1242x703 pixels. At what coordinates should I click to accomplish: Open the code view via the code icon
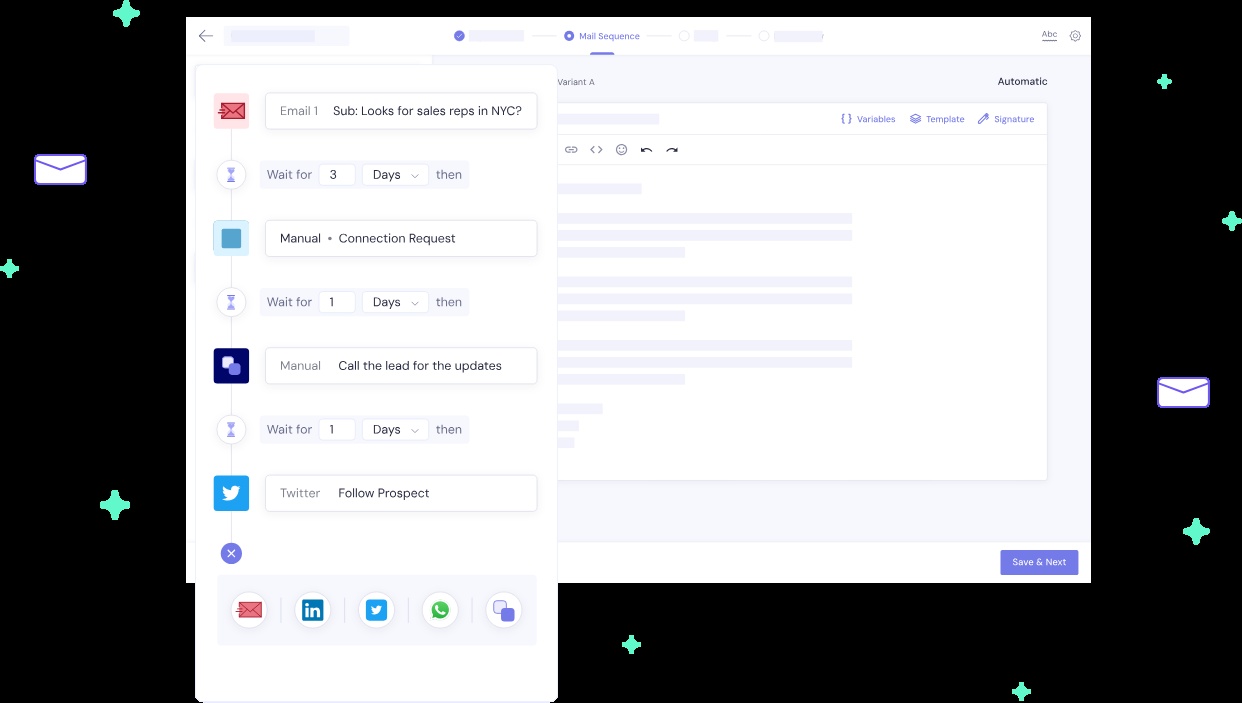click(597, 149)
